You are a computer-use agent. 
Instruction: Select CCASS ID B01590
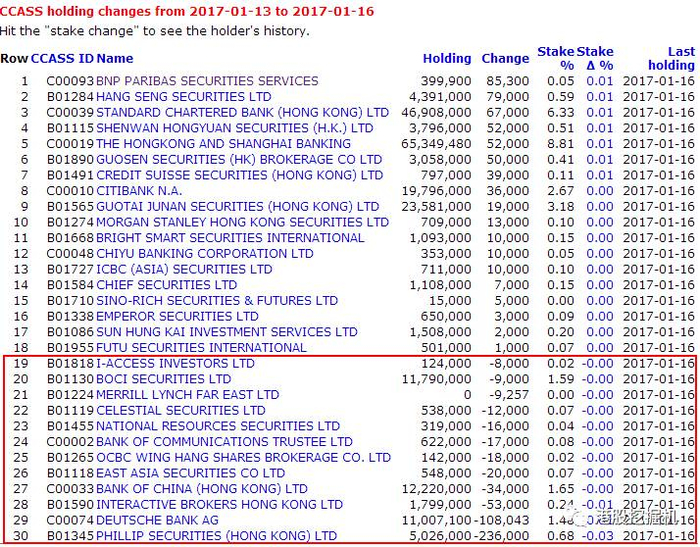click(70, 505)
